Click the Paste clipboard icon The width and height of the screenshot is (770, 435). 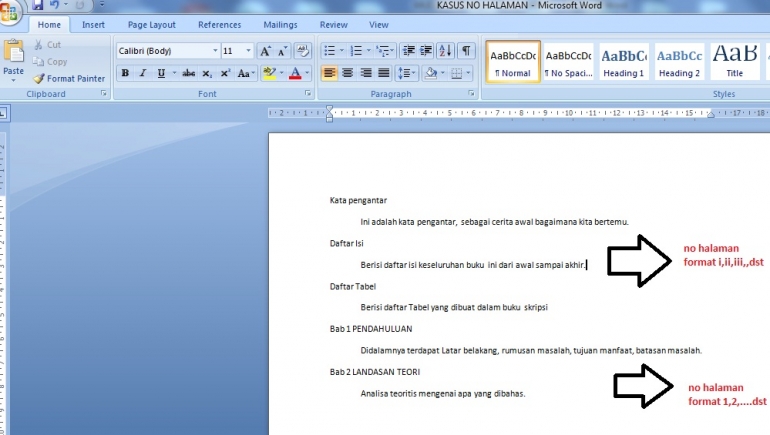click(x=13, y=52)
